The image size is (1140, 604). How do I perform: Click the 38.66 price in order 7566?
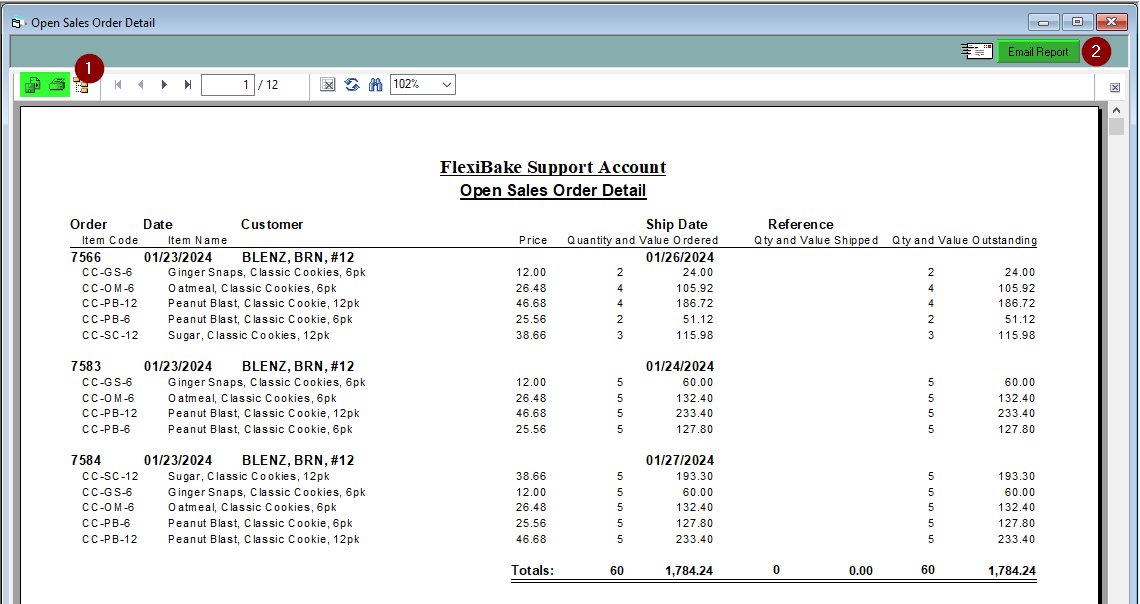(x=531, y=335)
